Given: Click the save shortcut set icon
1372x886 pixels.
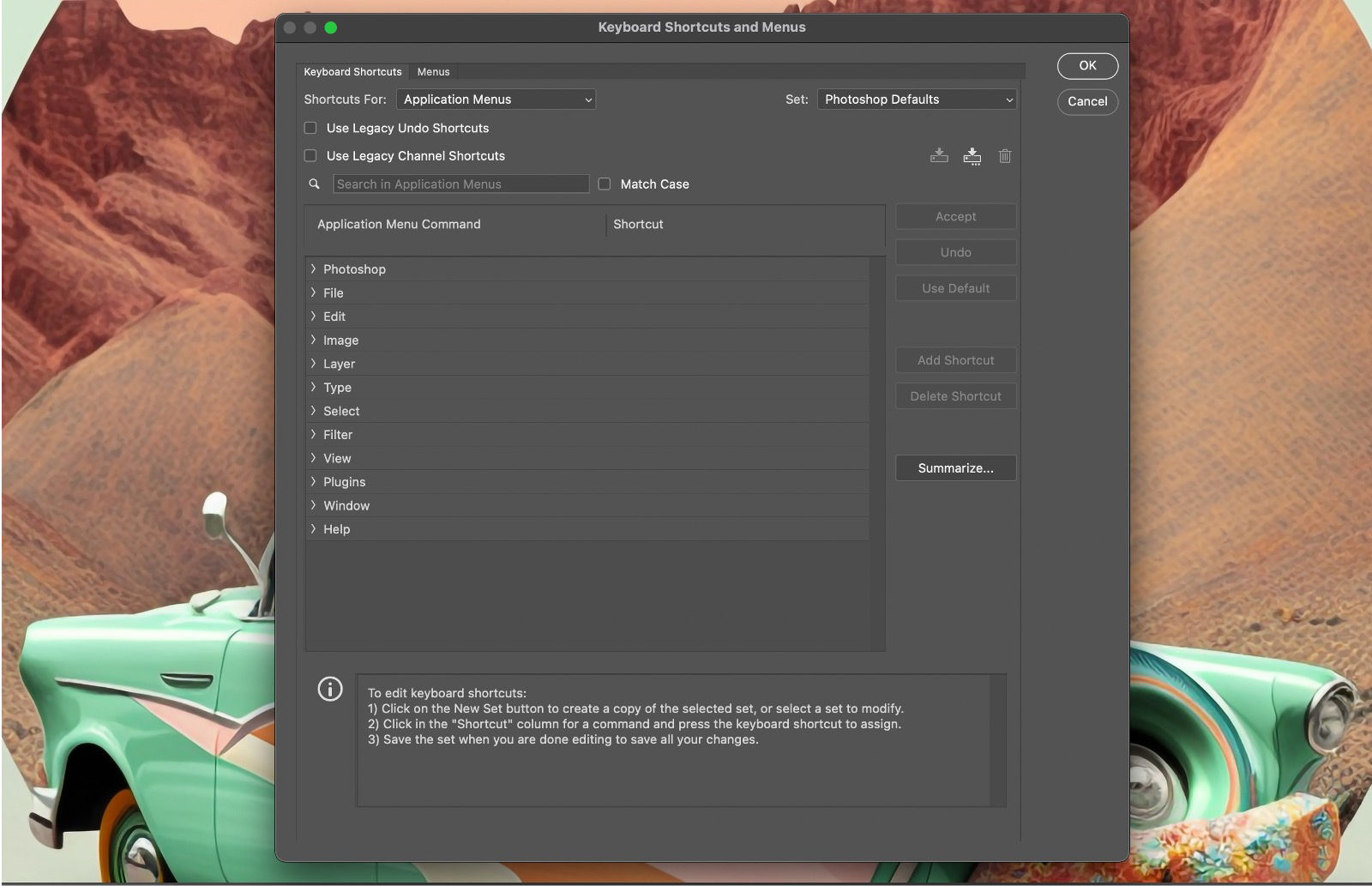Looking at the screenshot, I should point(972,156).
